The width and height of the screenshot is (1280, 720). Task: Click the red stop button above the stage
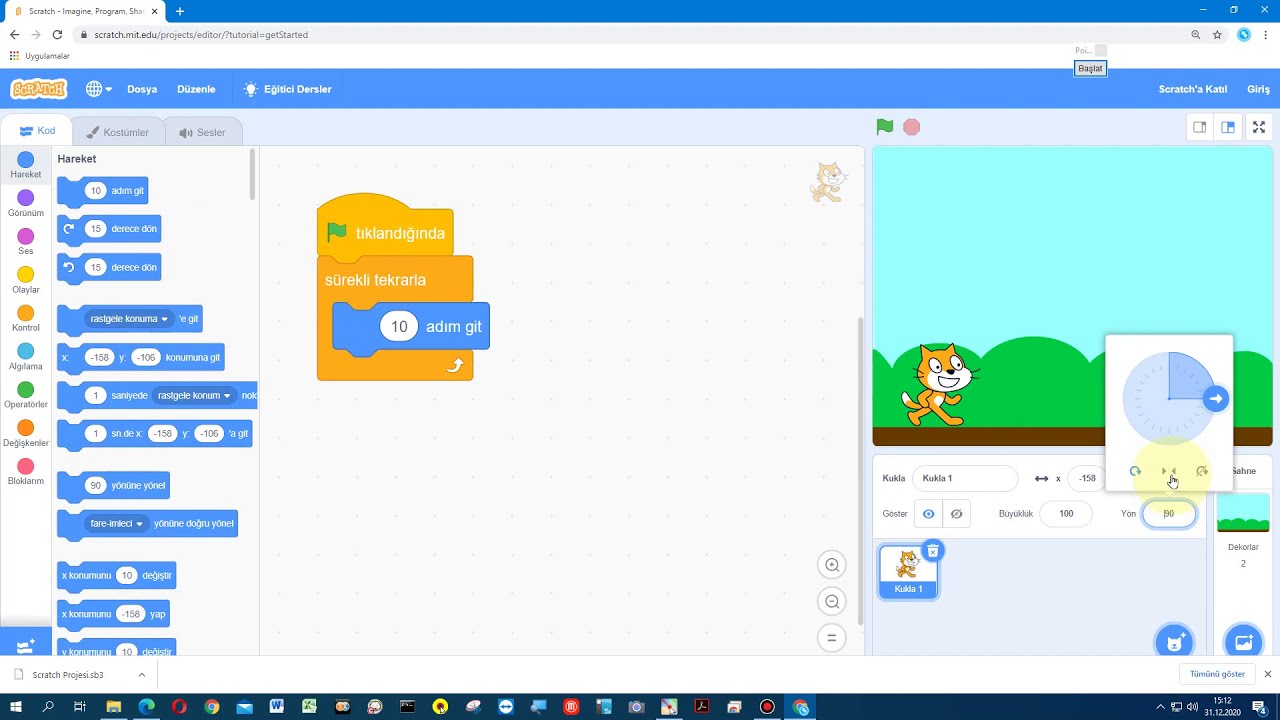tap(911, 127)
